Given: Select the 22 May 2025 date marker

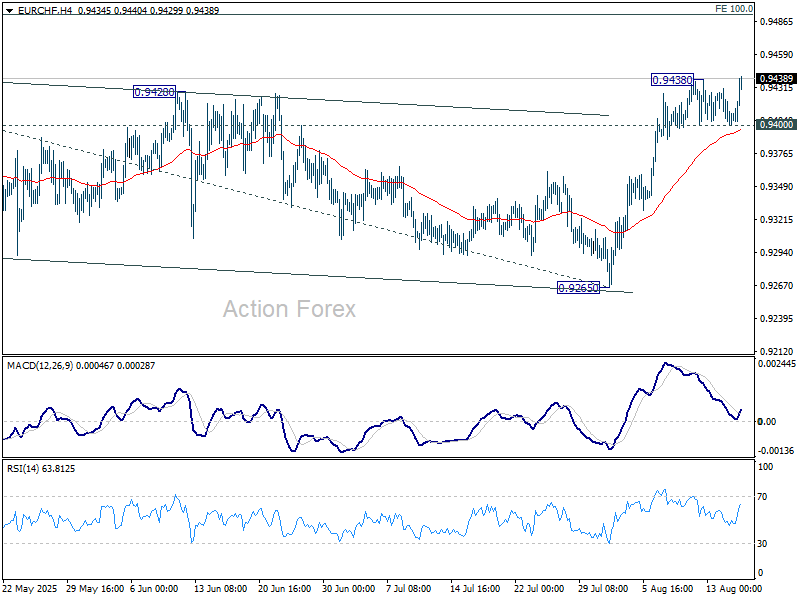Looking at the screenshot, I should [x=30, y=588].
